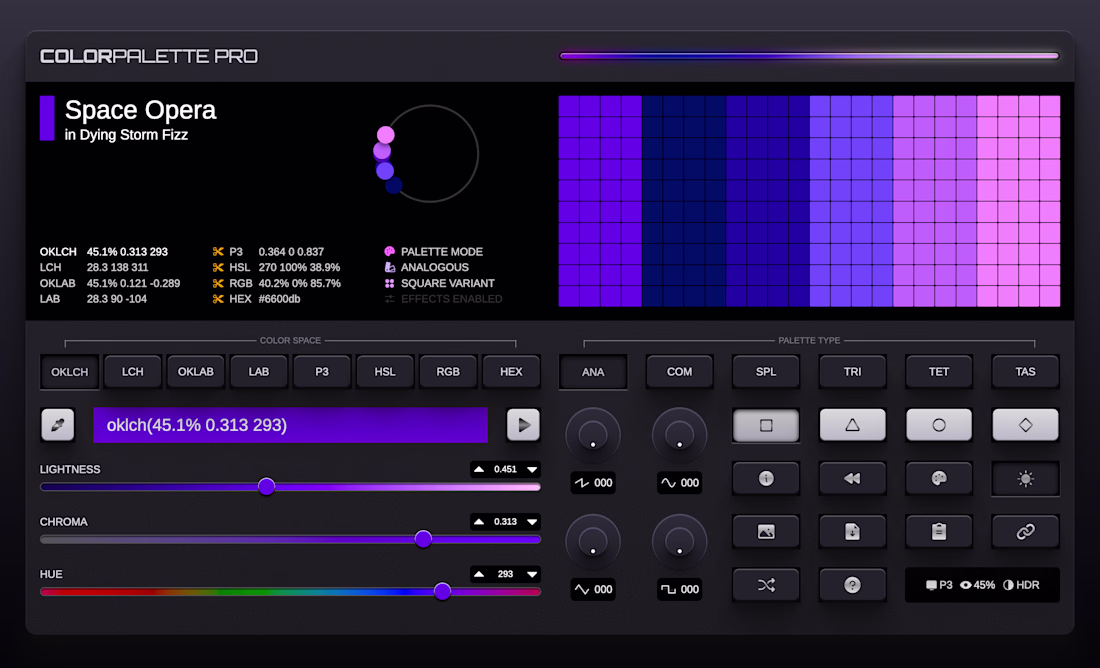Click the play arrow button next to color input

523,425
